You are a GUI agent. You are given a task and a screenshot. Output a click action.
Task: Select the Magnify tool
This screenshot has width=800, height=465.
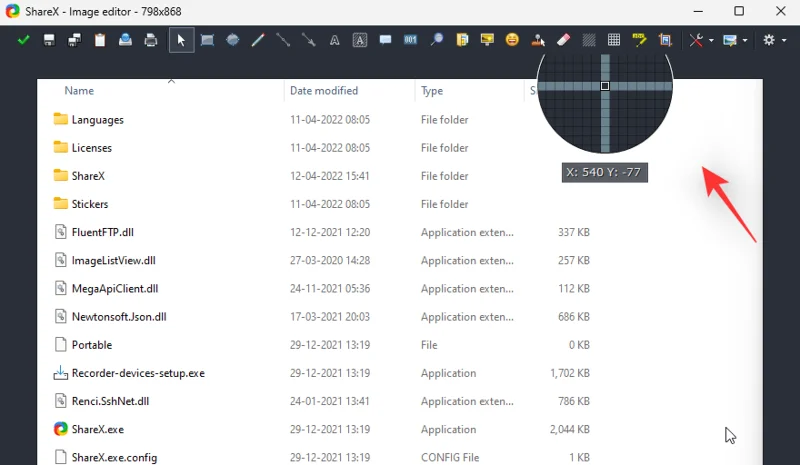tap(437, 40)
